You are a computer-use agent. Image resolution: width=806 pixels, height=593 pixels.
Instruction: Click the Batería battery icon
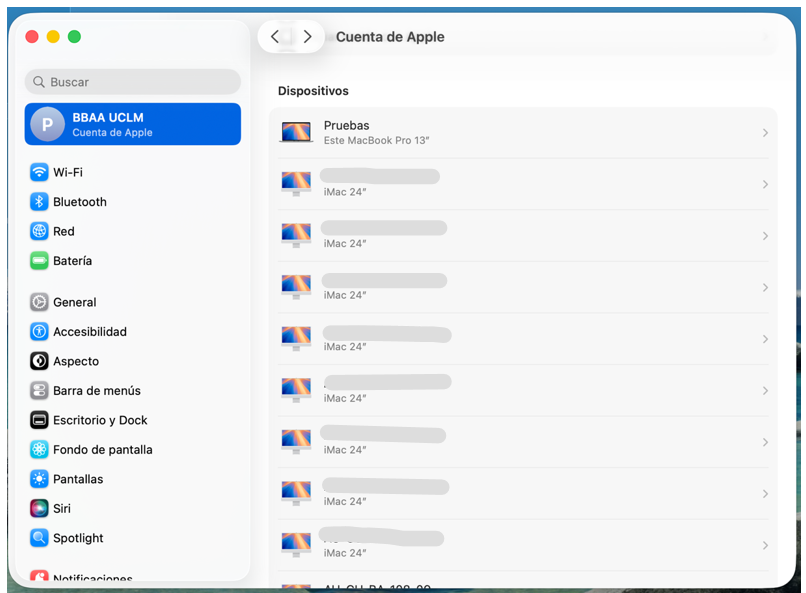click(39, 261)
